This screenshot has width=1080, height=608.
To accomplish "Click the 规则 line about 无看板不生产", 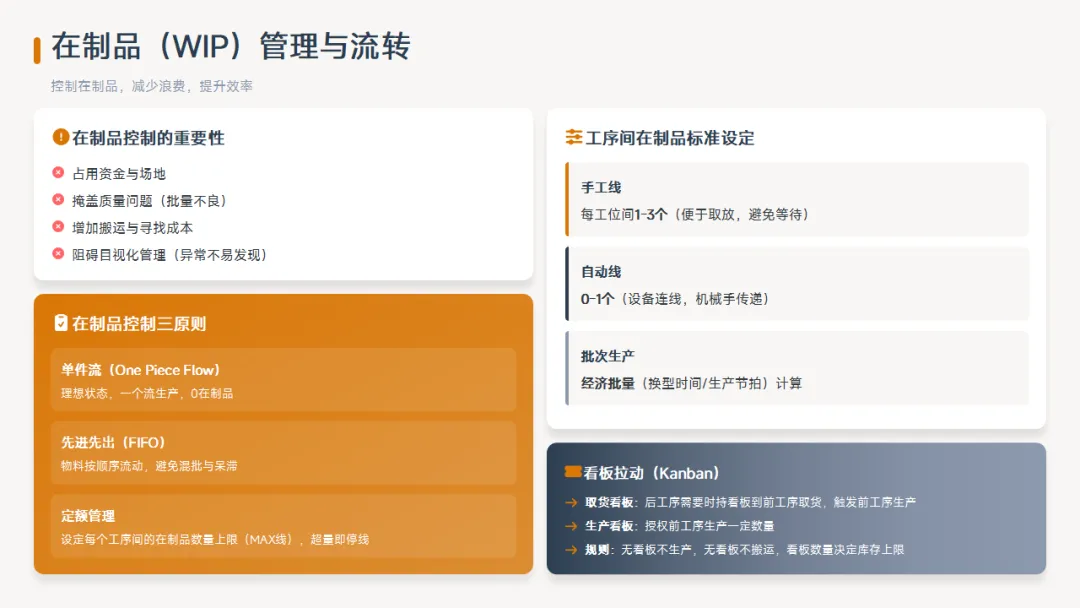I will [745, 549].
